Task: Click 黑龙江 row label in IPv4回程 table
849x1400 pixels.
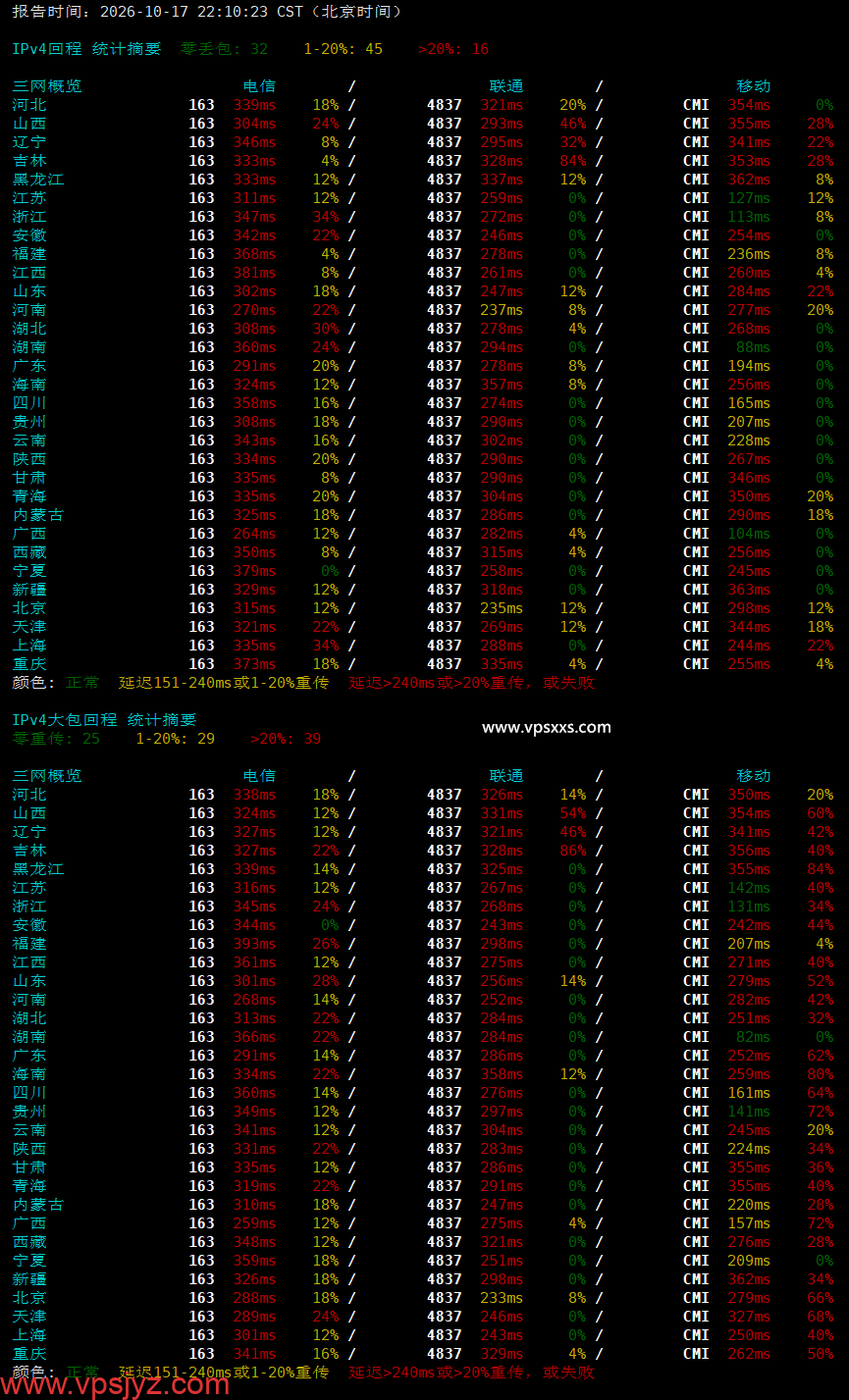Action: click(x=38, y=180)
